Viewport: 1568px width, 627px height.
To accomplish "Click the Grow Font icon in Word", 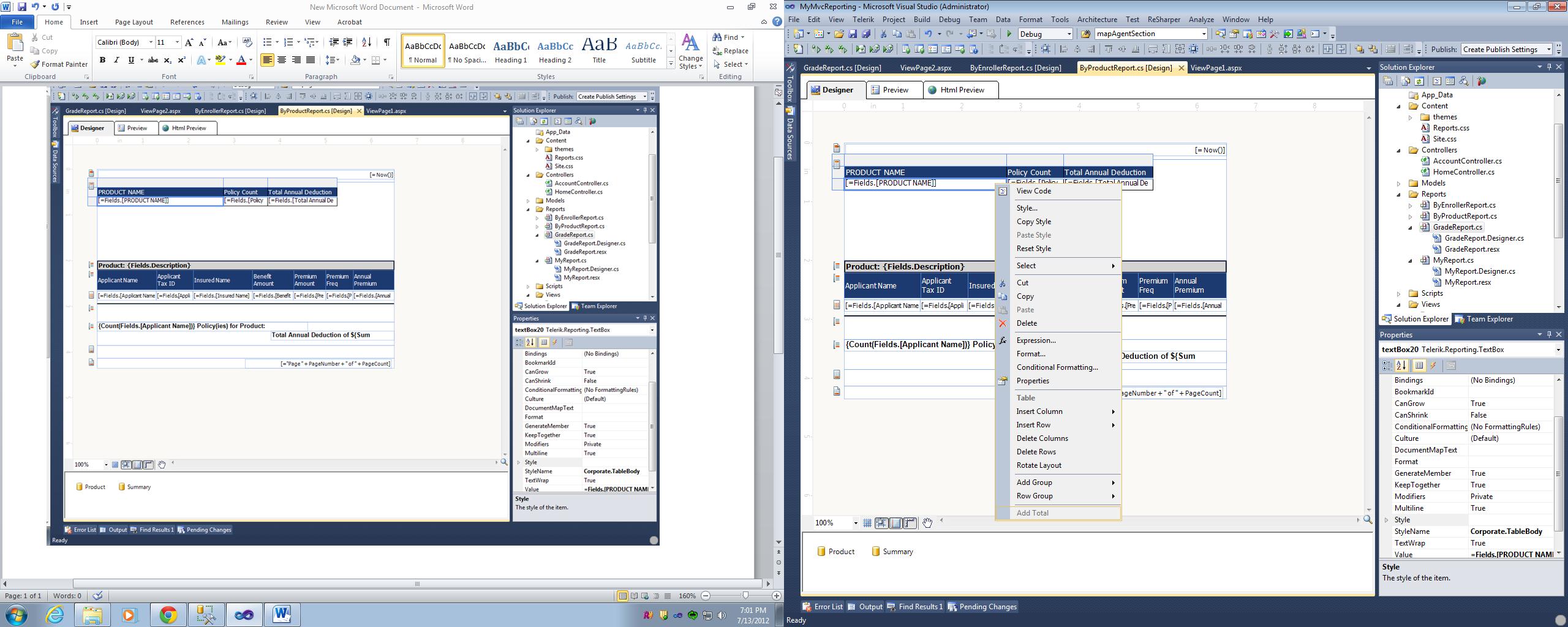I will coord(189,42).
